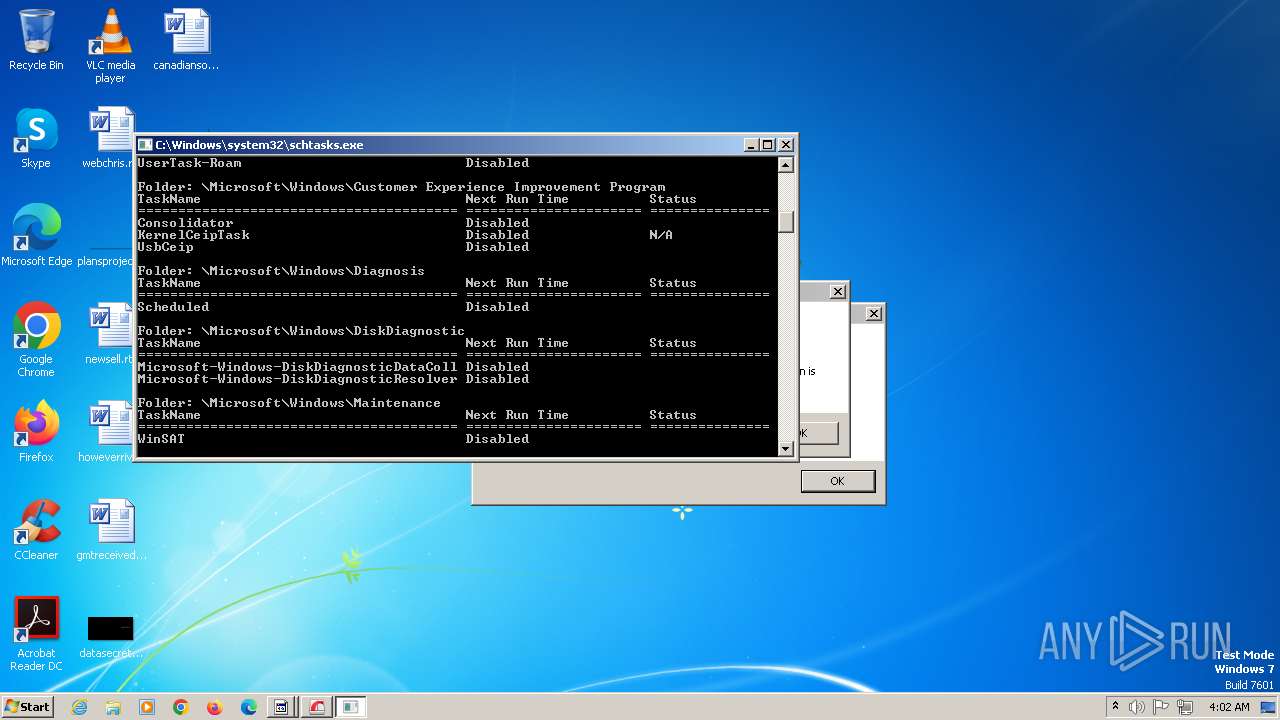Open the schtasks console system menu icon

[x=145, y=145]
